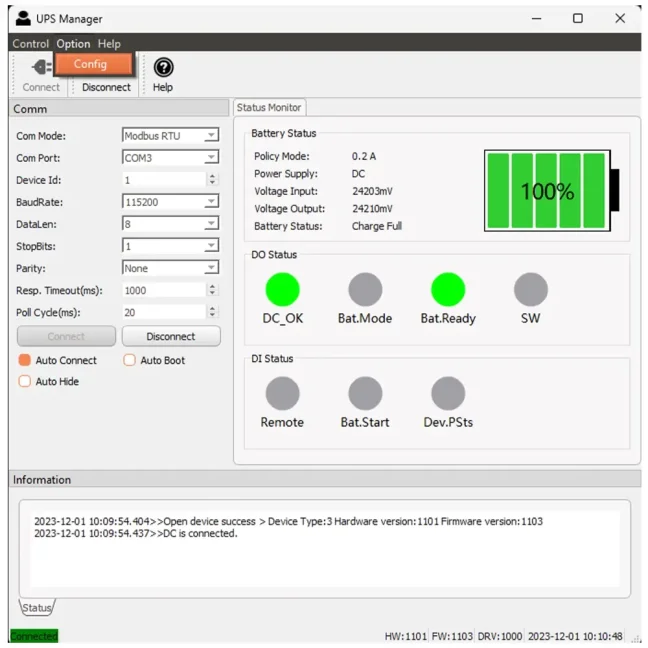Expand the BaudRate dropdown
Image resolution: width=648 pixels, height=648 pixels.
click(170, 202)
